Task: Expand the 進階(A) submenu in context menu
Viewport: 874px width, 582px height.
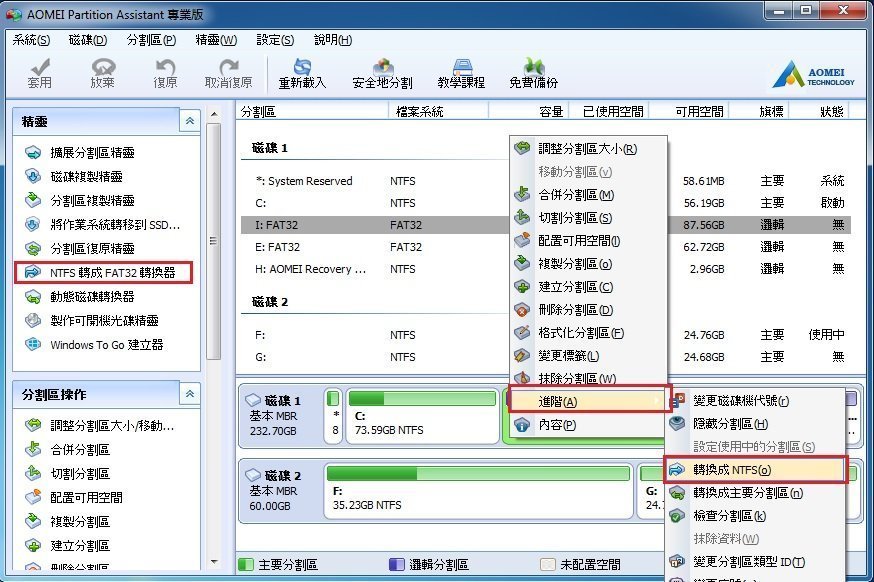Action: click(x=590, y=401)
